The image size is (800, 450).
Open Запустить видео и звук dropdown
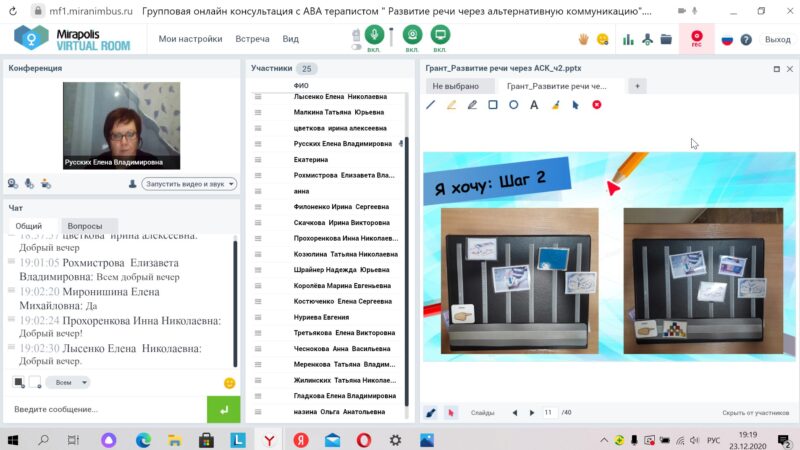pyautogui.click(x=189, y=184)
